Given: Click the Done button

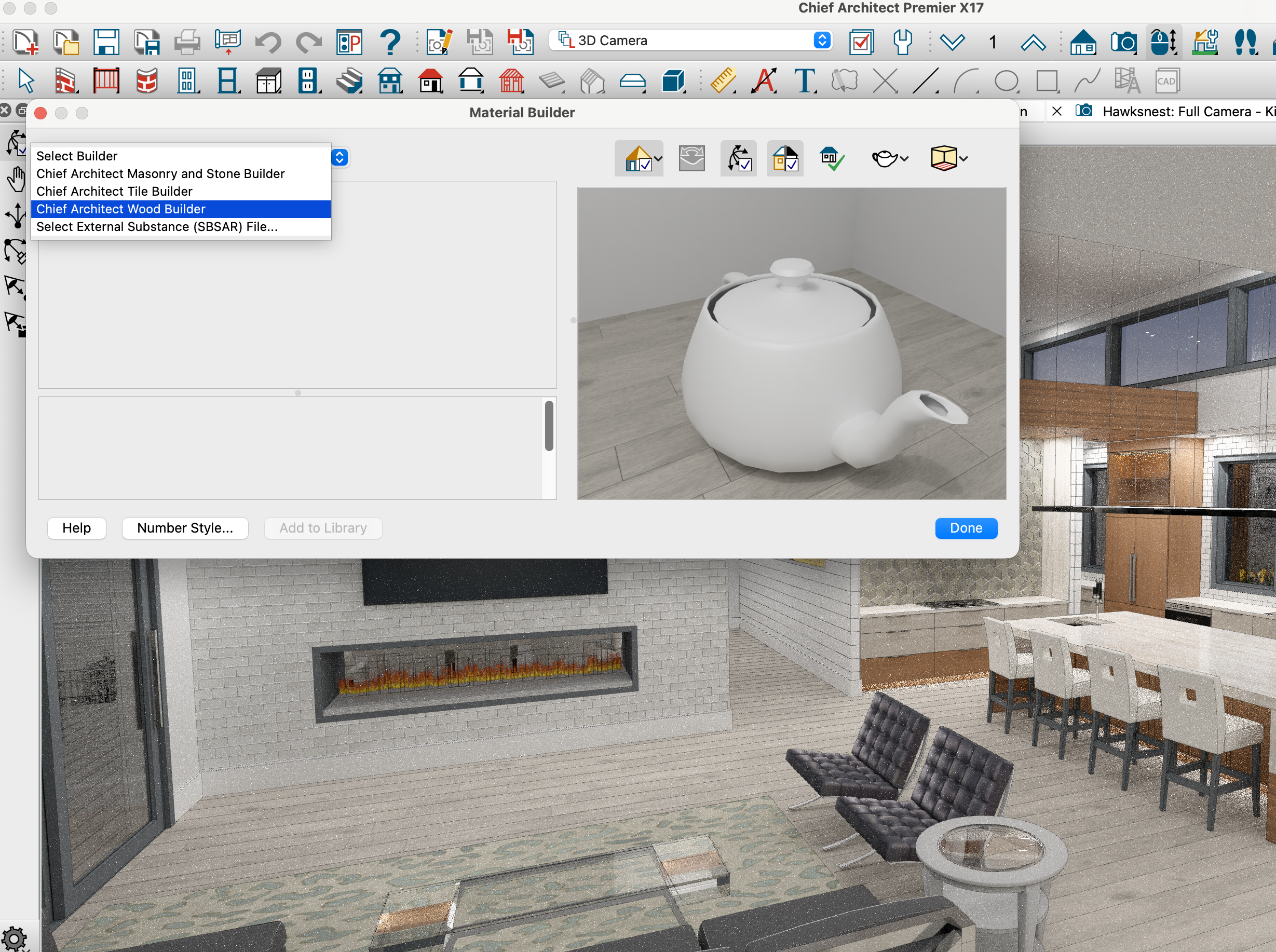Looking at the screenshot, I should [x=966, y=528].
